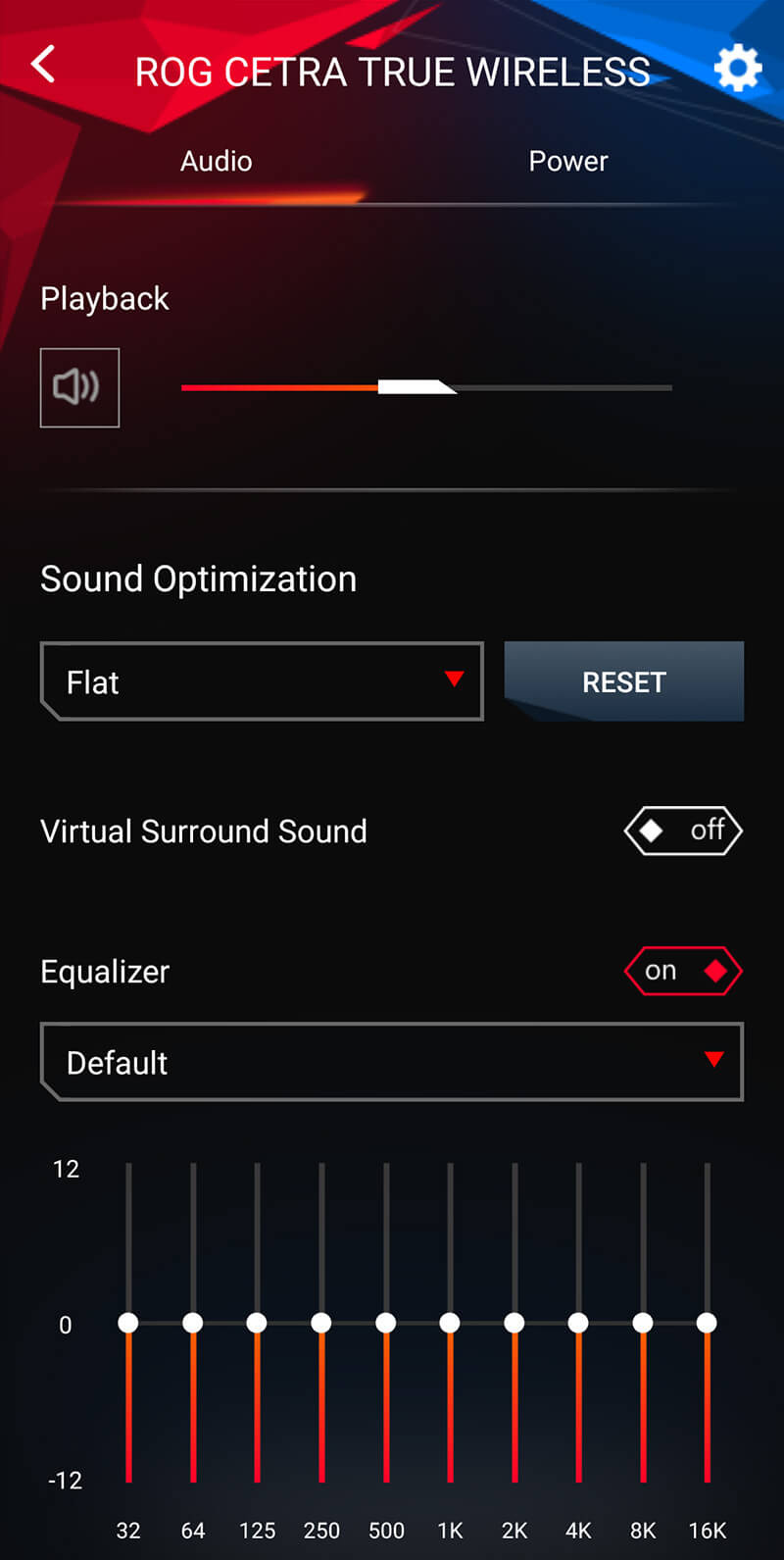Select the Audio tab
Viewport: 784px width, 1560px height.
pyautogui.click(x=216, y=161)
